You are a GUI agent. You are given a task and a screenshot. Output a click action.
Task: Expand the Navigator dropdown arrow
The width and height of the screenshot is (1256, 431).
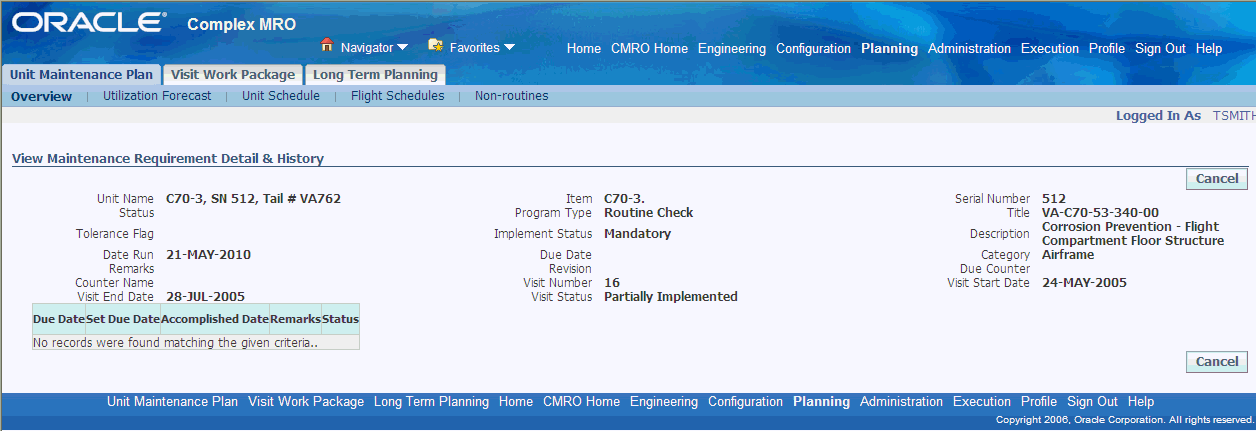[x=402, y=47]
